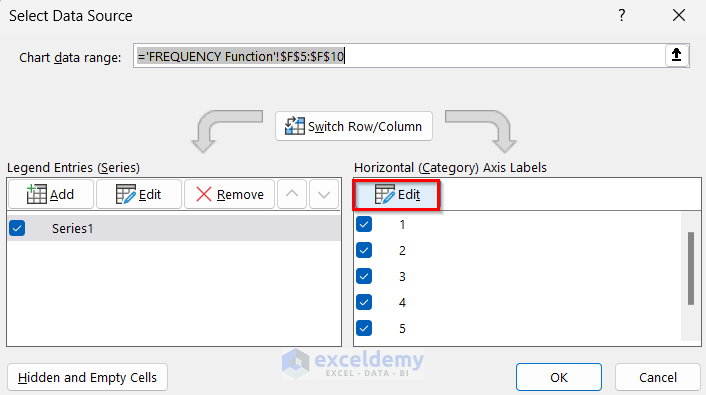Uncheck category label 3 checkbox
706x395 pixels.
coord(364,276)
